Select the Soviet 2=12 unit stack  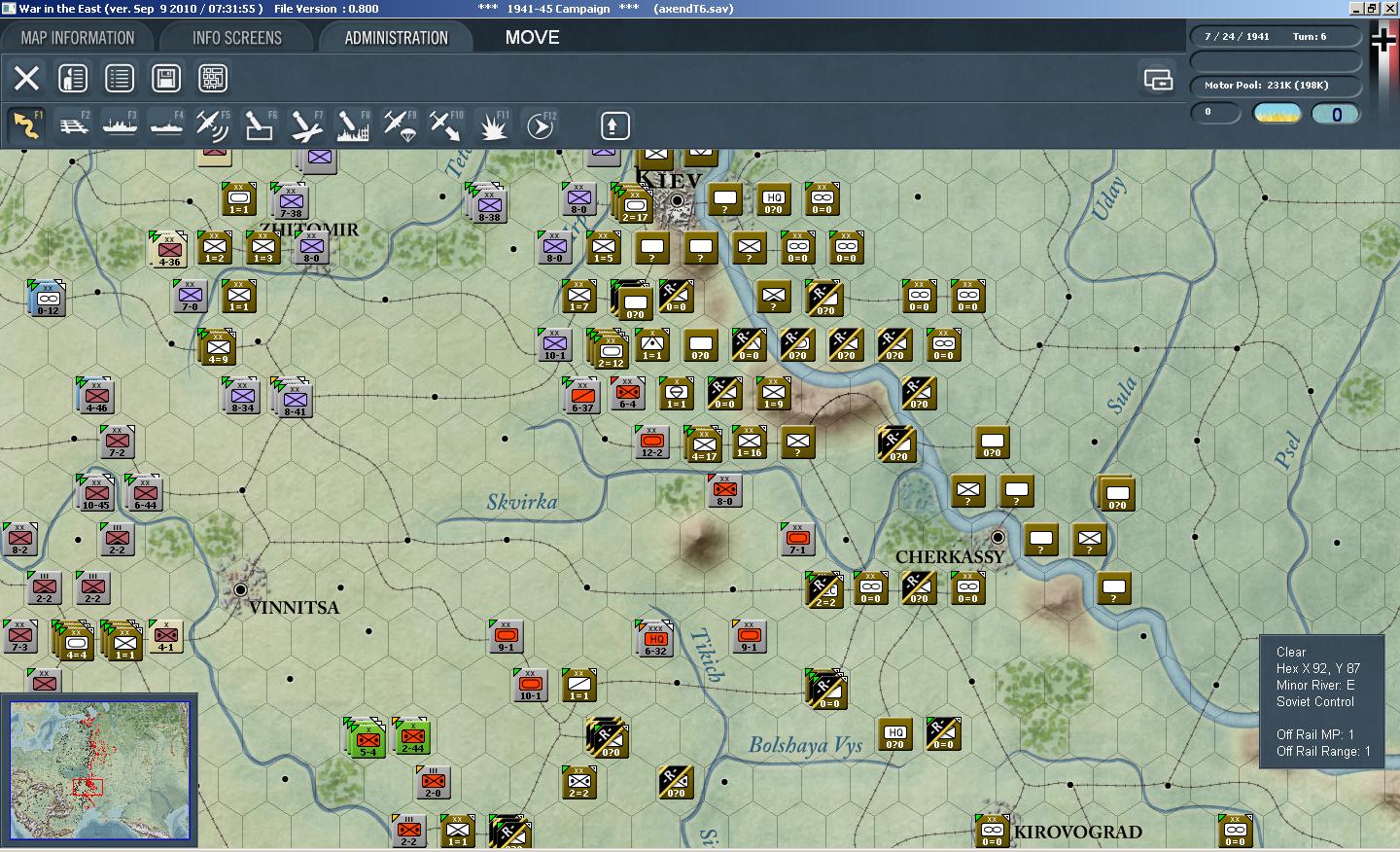click(611, 350)
